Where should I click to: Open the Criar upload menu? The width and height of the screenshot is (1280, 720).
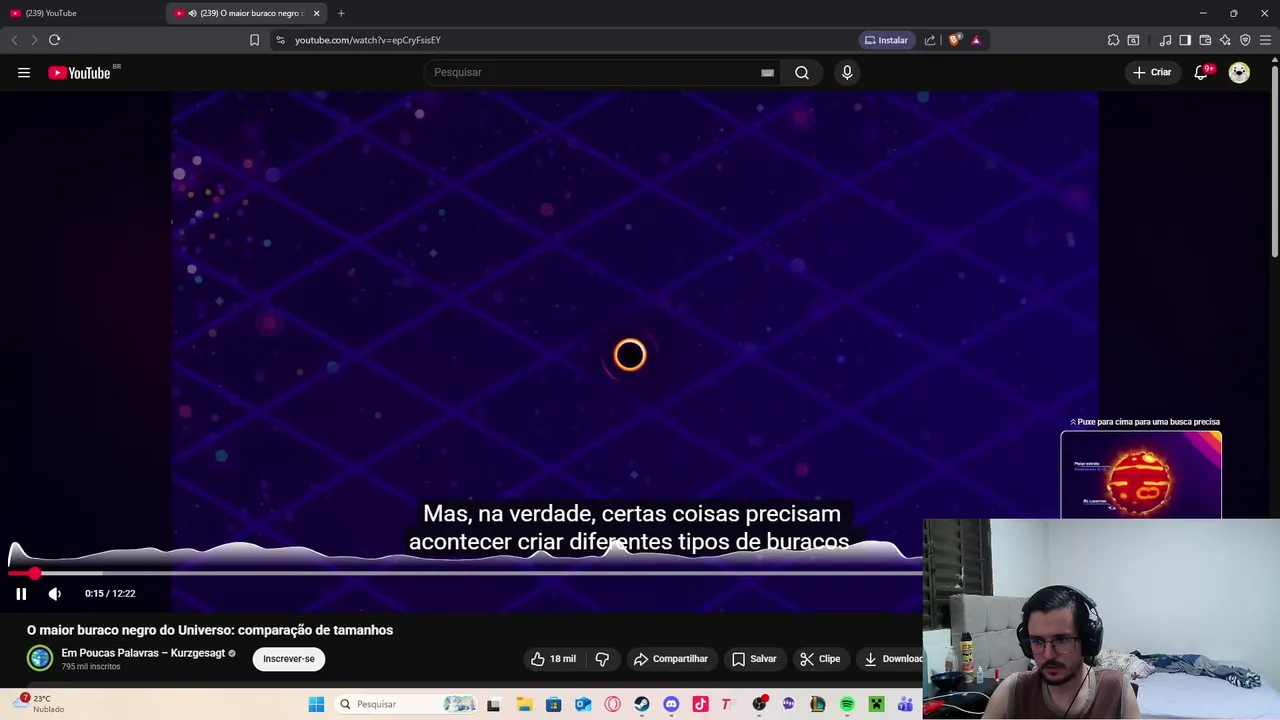point(1152,72)
